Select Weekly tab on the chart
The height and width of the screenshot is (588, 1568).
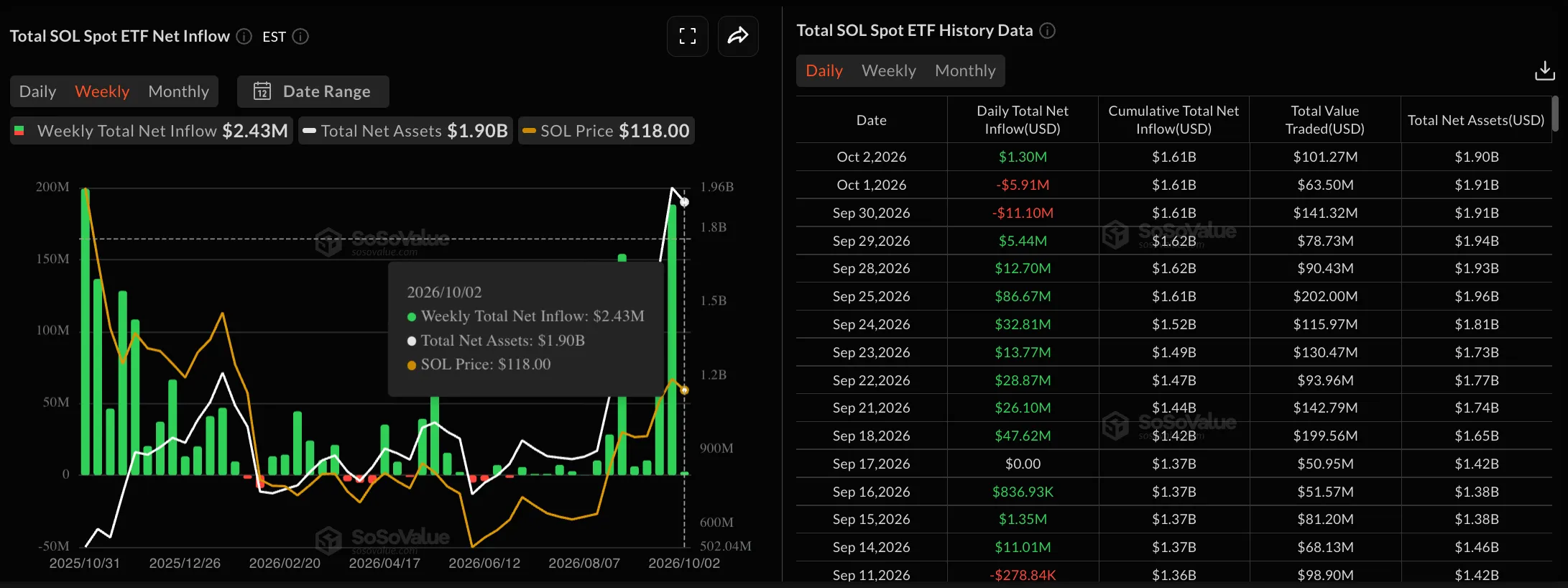[102, 91]
